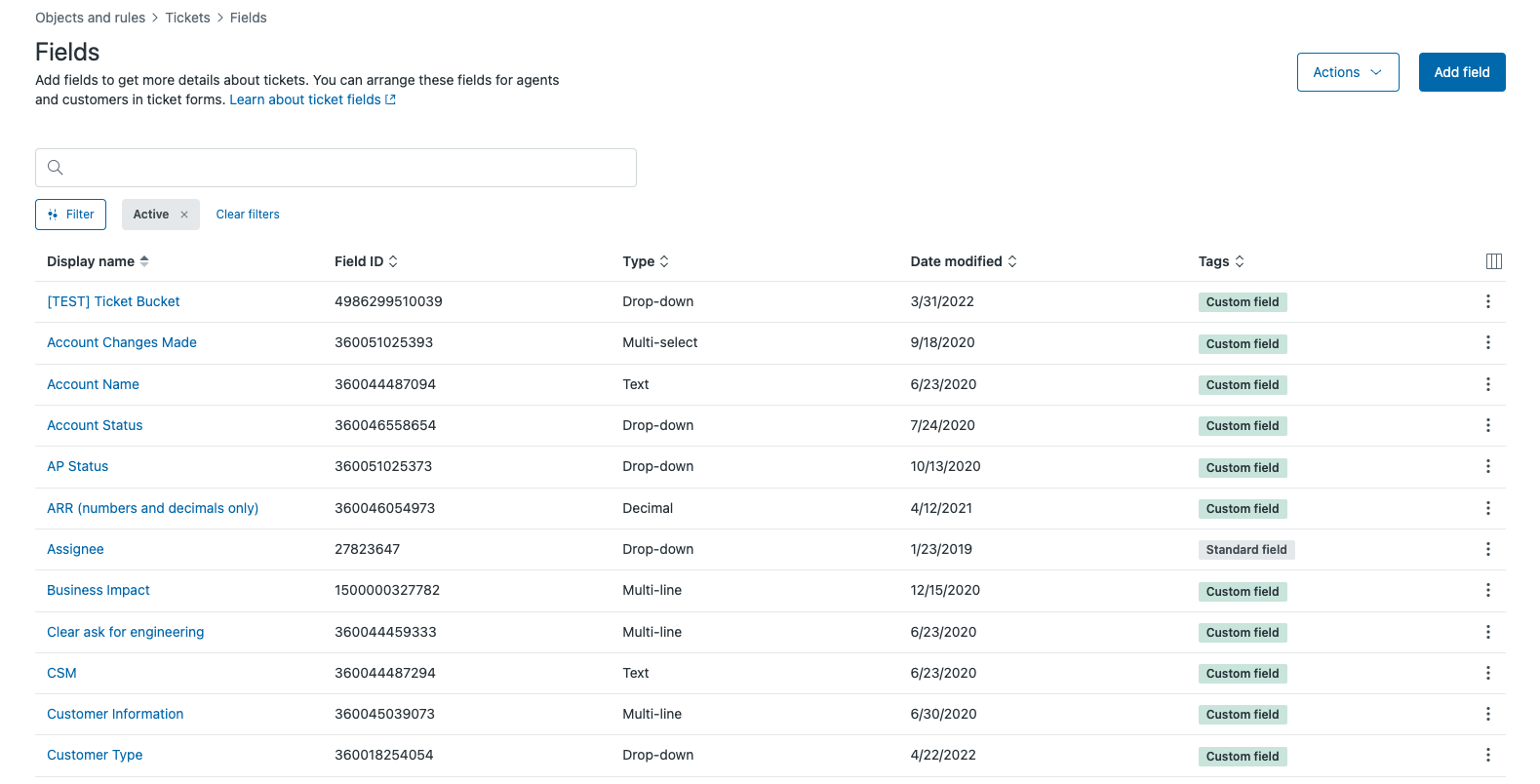
Task: Go to Tickets breadcrumb
Action: click(x=187, y=18)
